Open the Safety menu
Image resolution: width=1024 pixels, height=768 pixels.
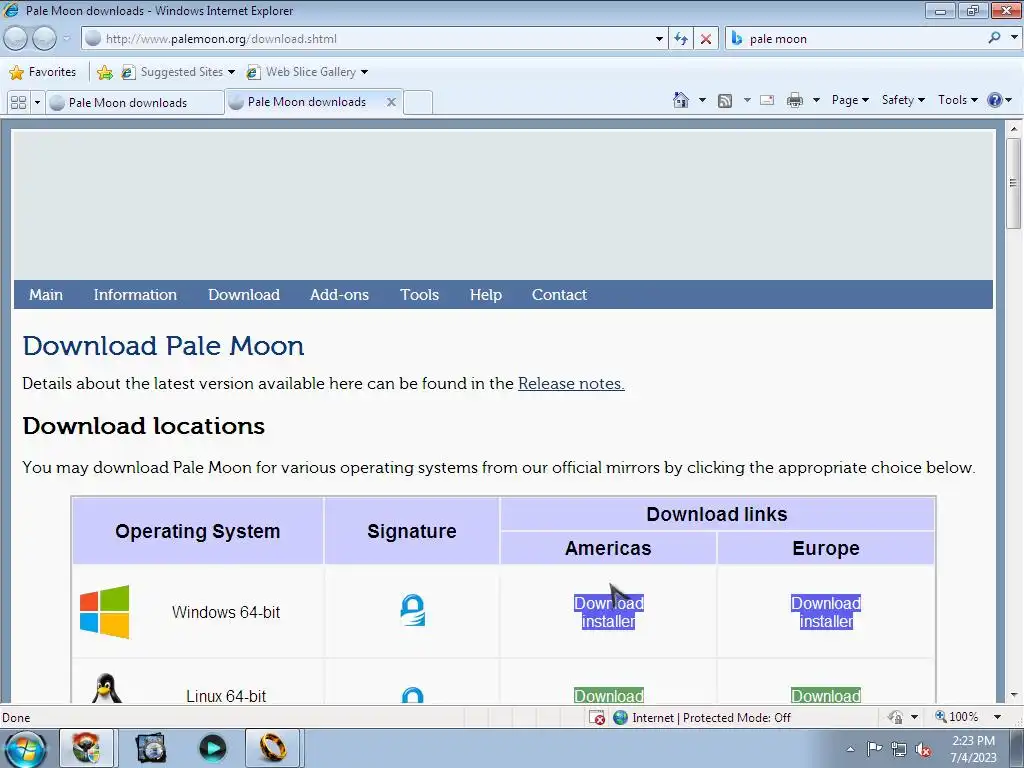tap(903, 100)
